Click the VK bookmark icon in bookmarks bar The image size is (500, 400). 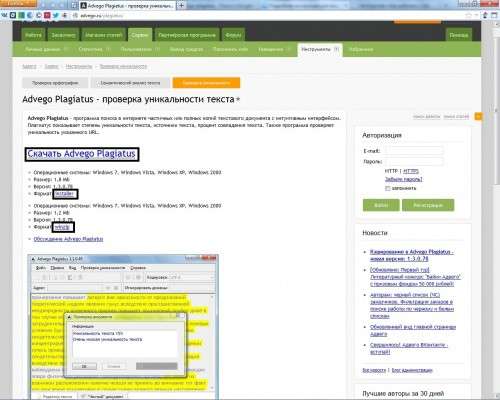5,15
